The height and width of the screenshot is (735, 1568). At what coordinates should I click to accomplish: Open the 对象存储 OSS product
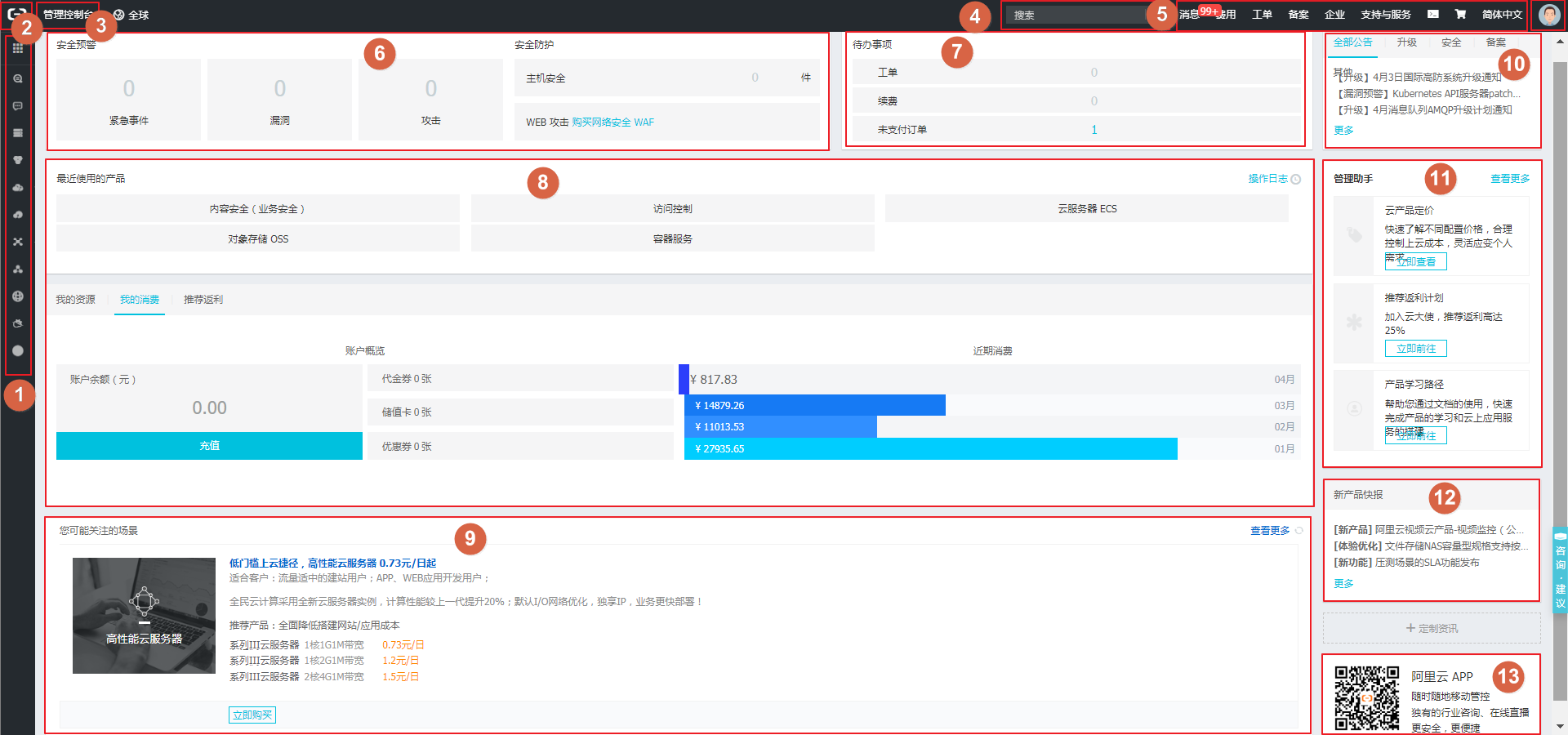pyautogui.click(x=258, y=239)
